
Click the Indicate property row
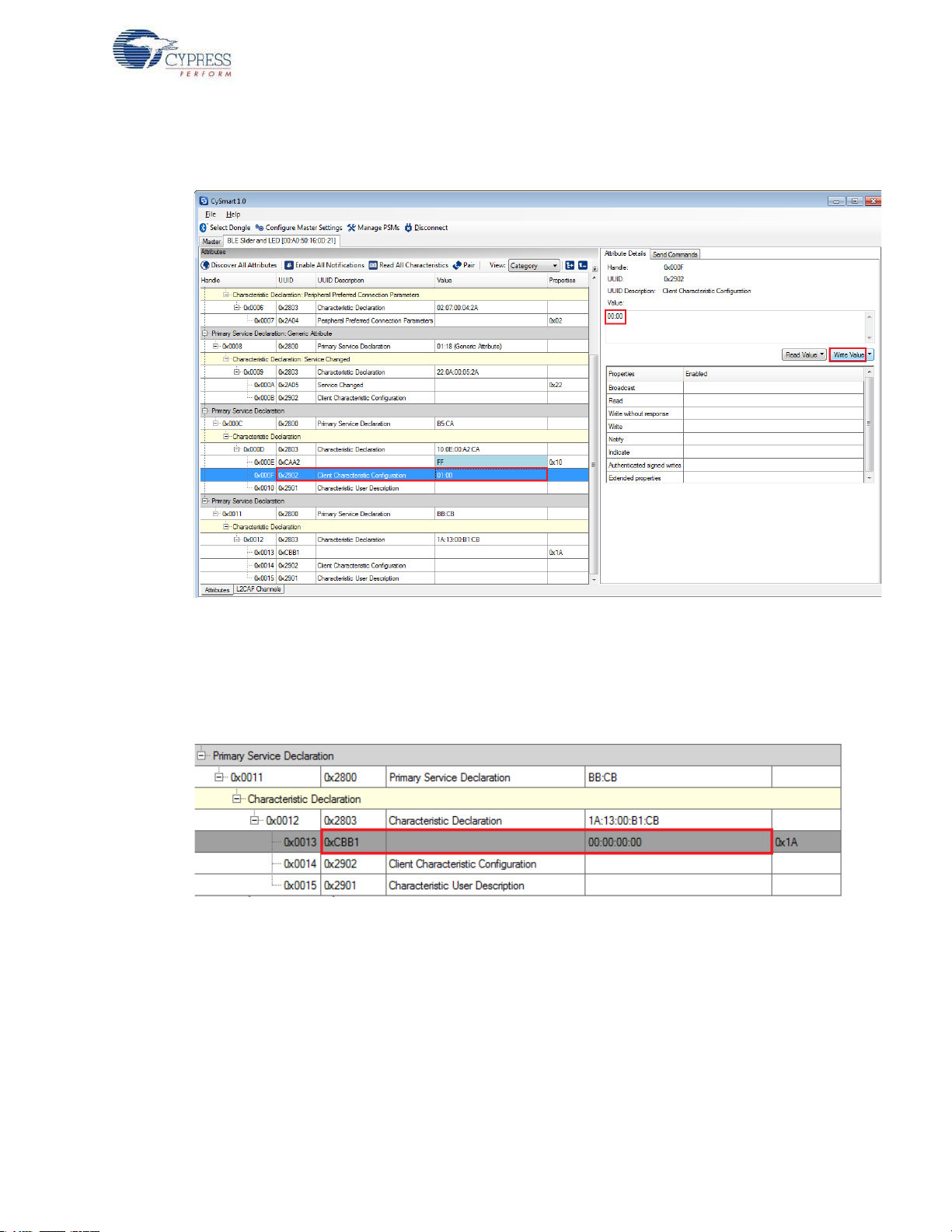734,452
